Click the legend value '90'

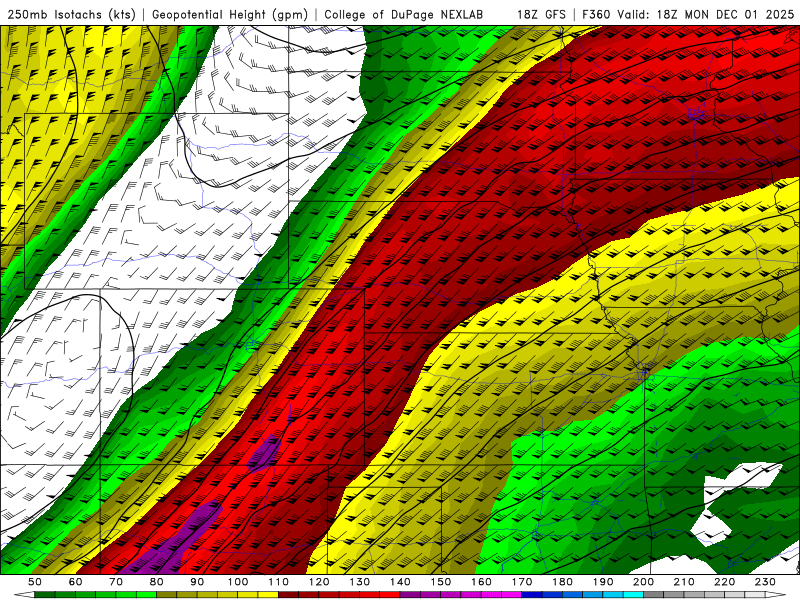[x=197, y=582]
